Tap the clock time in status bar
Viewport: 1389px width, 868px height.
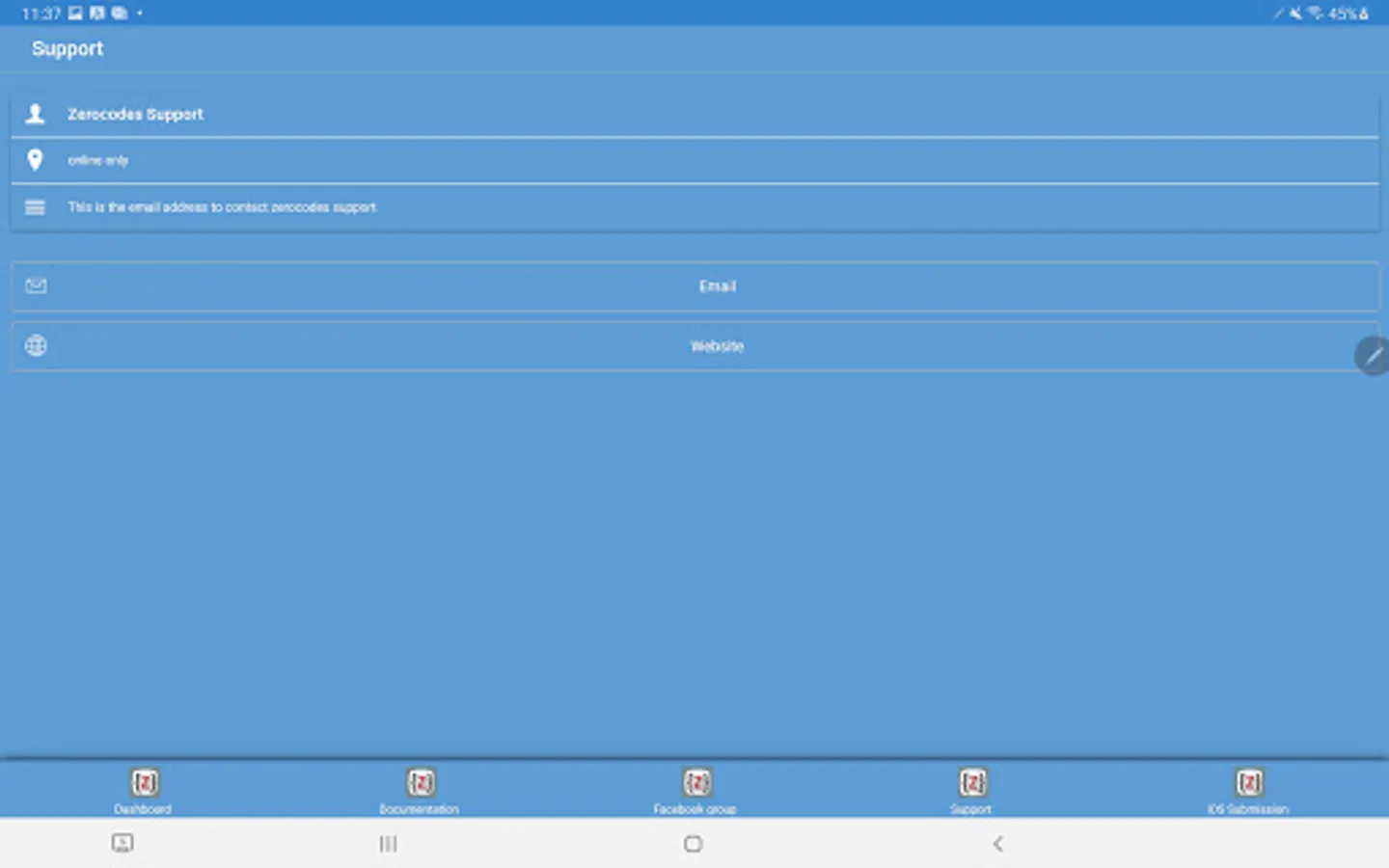coord(41,14)
